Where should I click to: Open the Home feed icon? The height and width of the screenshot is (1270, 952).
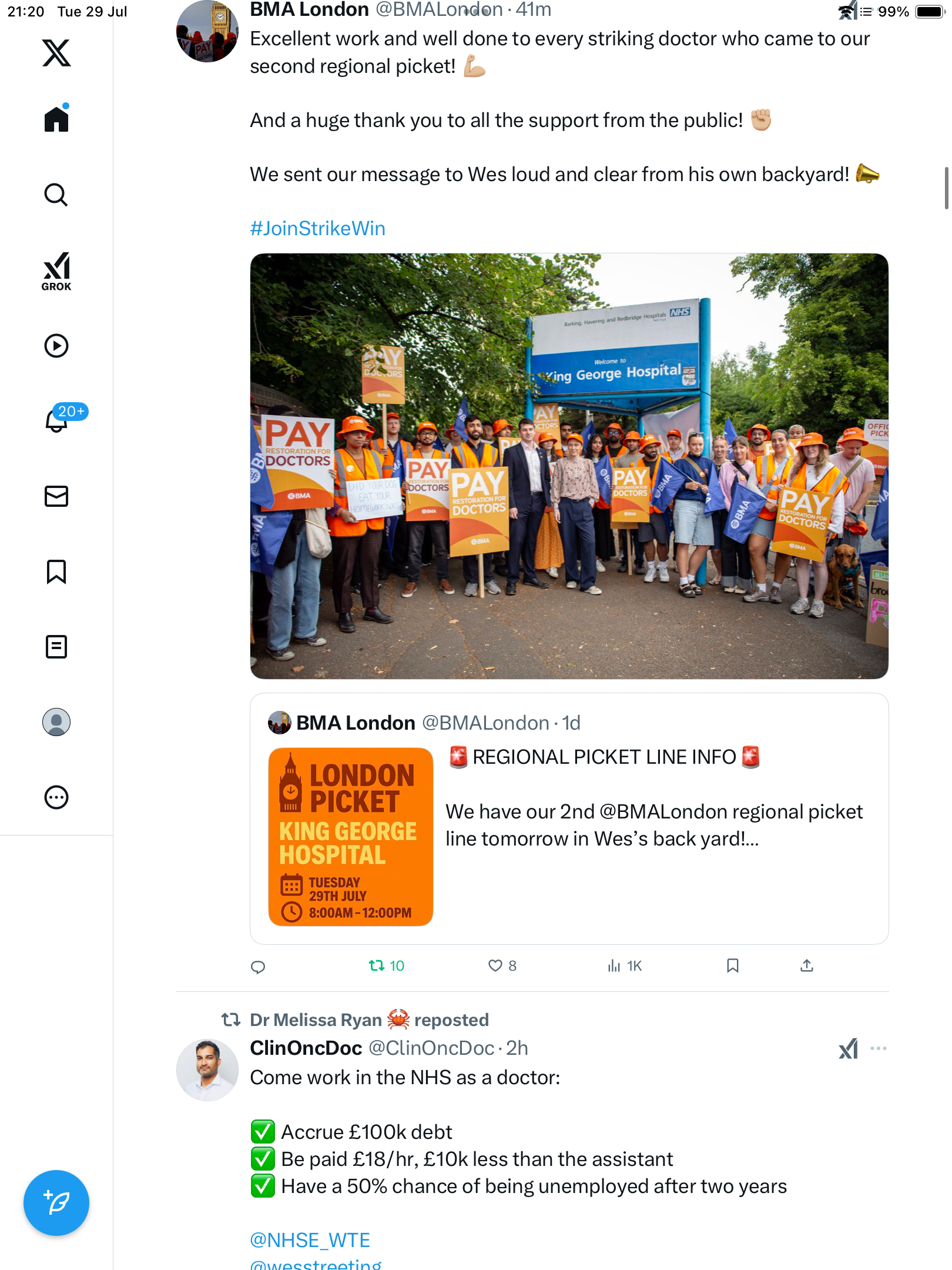click(56, 118)
